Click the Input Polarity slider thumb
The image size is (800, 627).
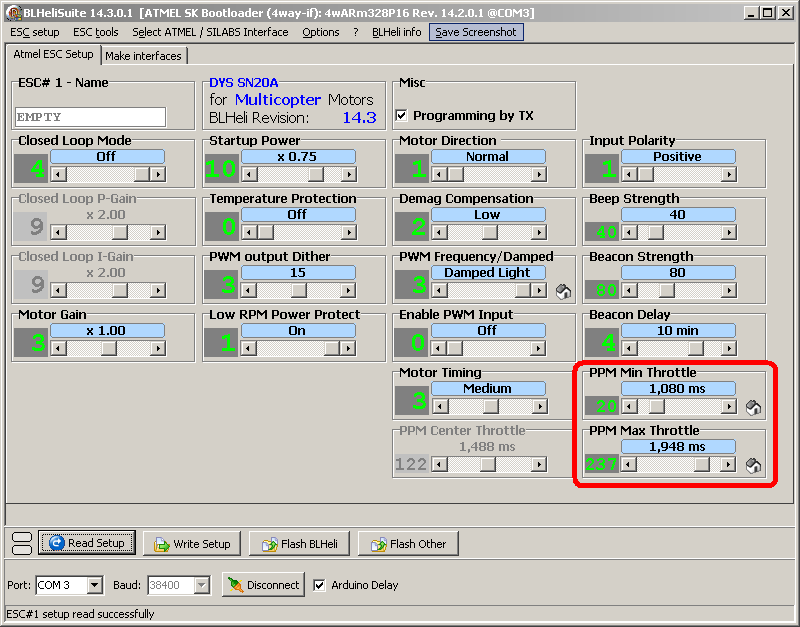point(645,174)
